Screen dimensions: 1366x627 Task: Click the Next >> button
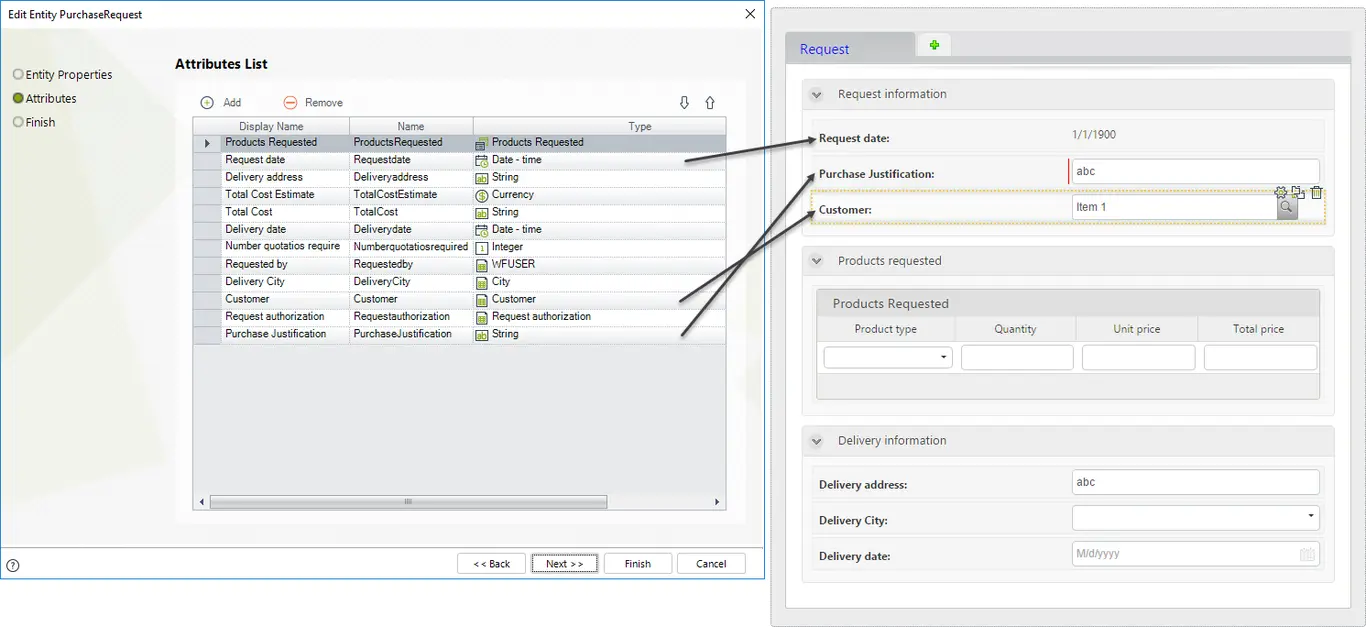564,564
